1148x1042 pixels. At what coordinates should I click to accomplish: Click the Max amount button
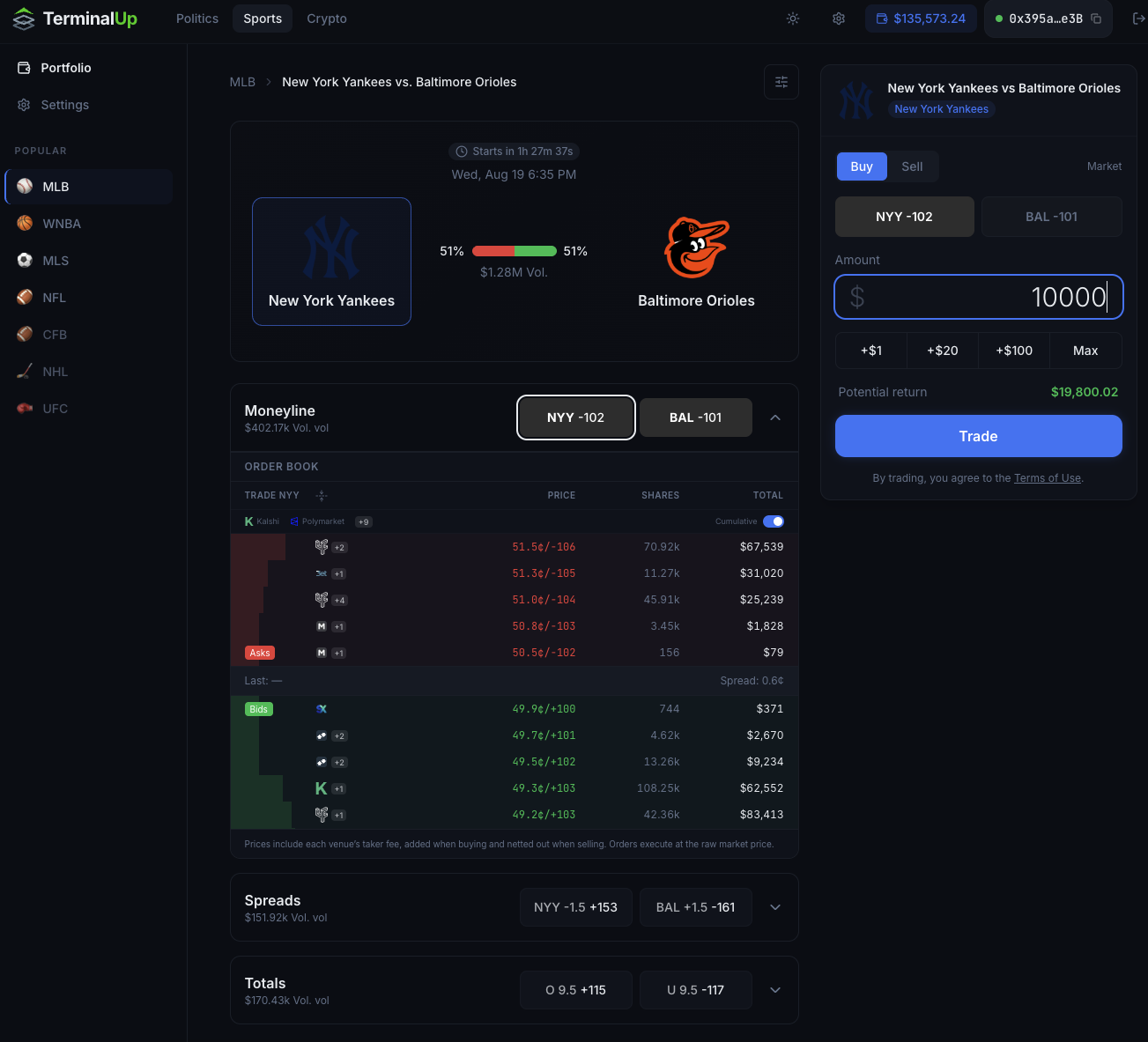tap(1085, 351)
